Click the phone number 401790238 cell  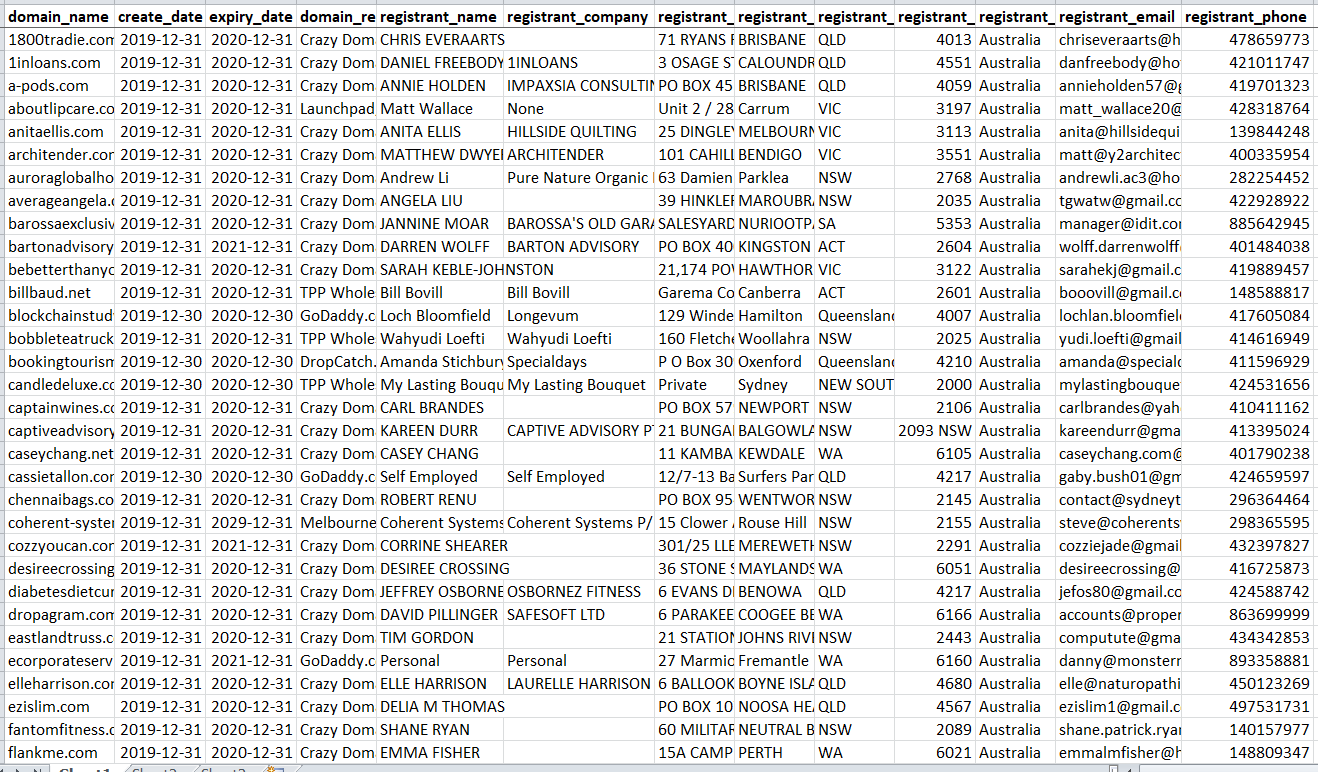click(1248, 454)
